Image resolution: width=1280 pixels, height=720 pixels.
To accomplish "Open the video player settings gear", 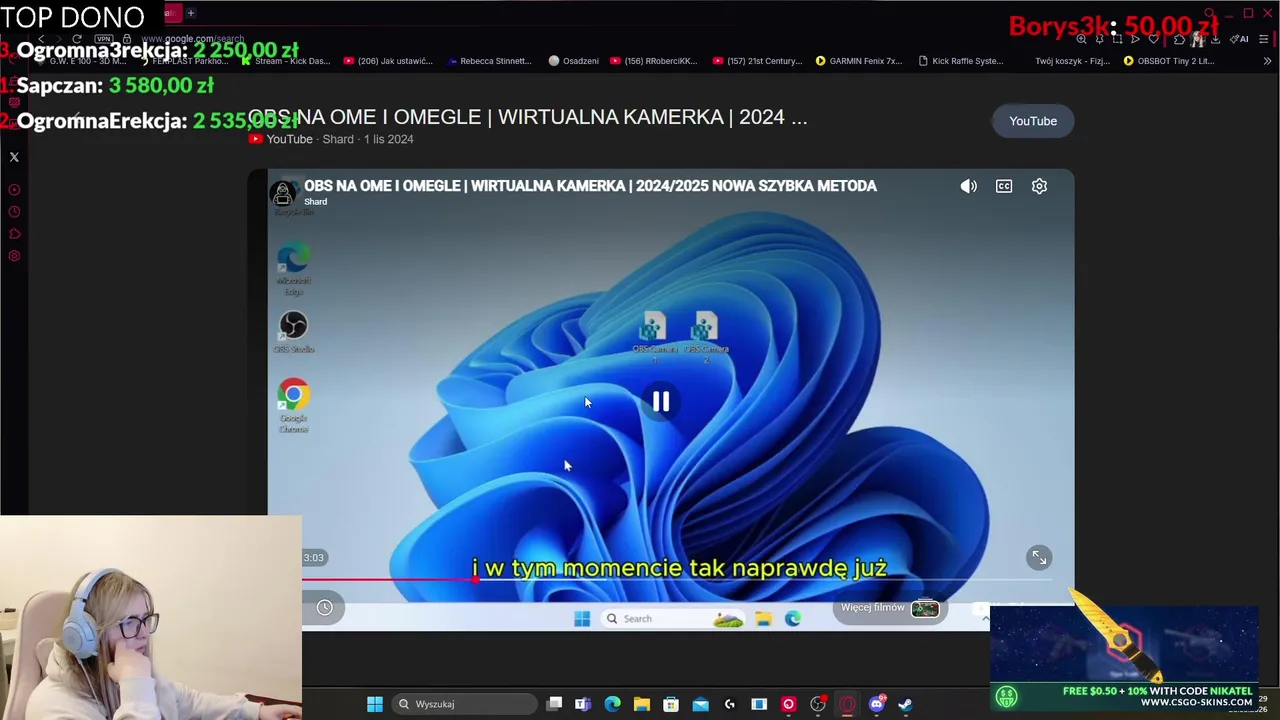I will click(x=1039, y=186).
